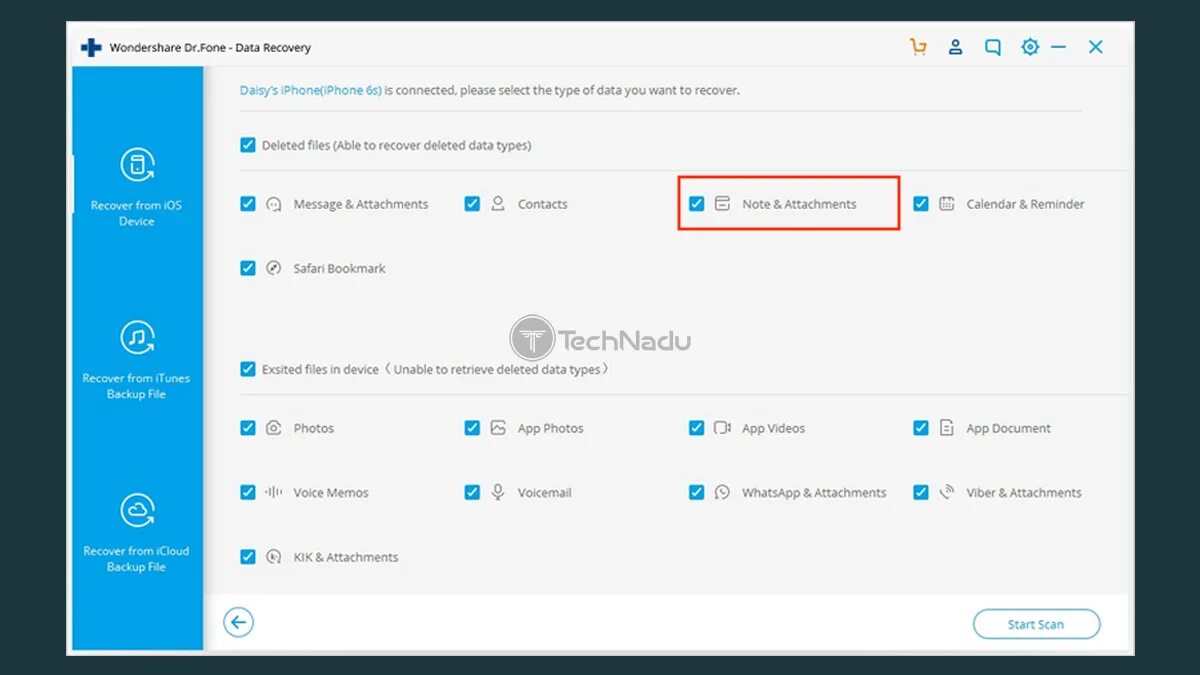
Task: Click the Recover from iCloud Backup icon
Action: [x=137, y=510]
